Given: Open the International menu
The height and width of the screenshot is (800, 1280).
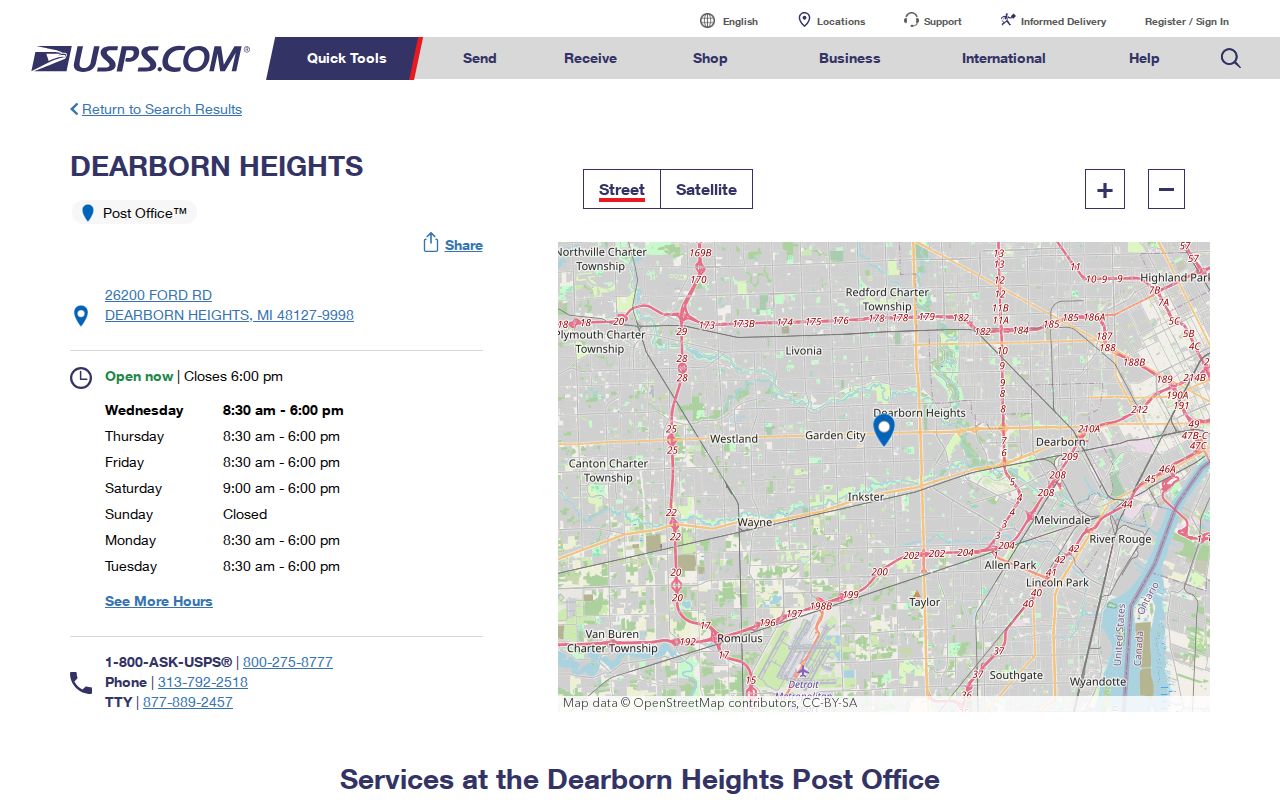Looking at the screenshot, I should point(1004,58).
